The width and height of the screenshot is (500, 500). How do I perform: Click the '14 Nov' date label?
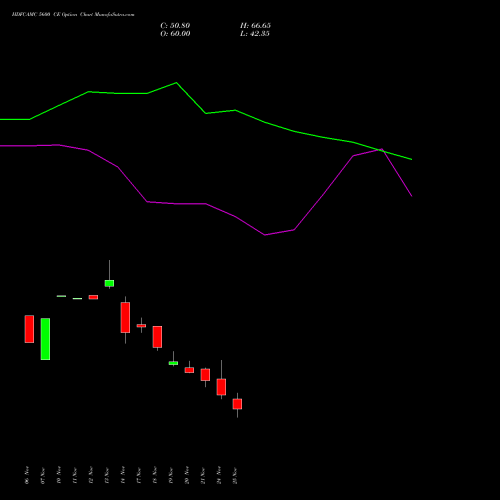[x=123, y=475]
